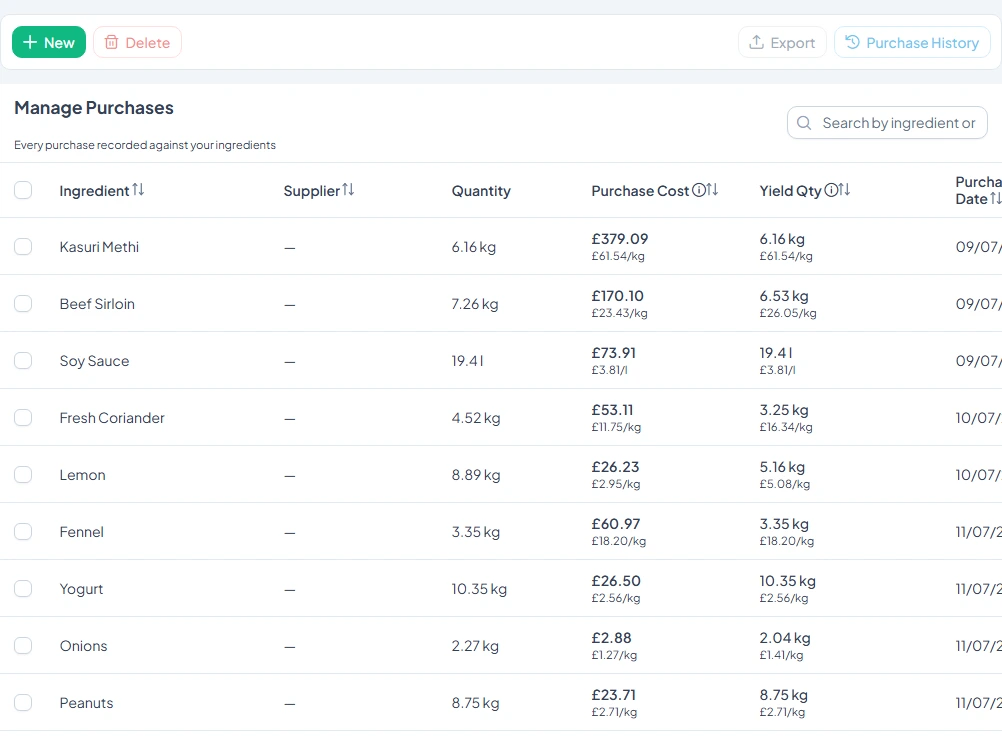Click the clock icon on Purchase History
The image size is (1002, 740).
coord(852,42)
